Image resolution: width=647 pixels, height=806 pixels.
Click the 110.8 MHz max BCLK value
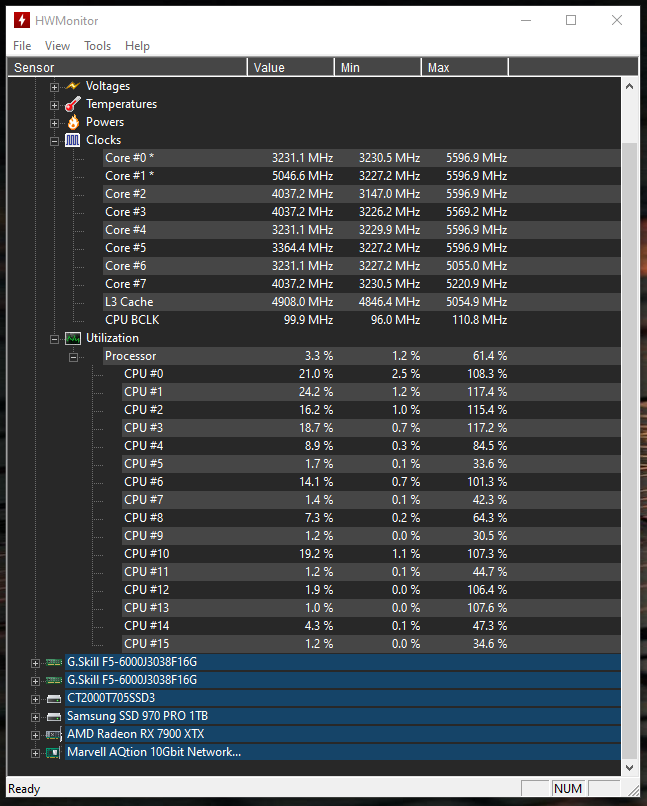pyautogui.click(x=479, y=320)
